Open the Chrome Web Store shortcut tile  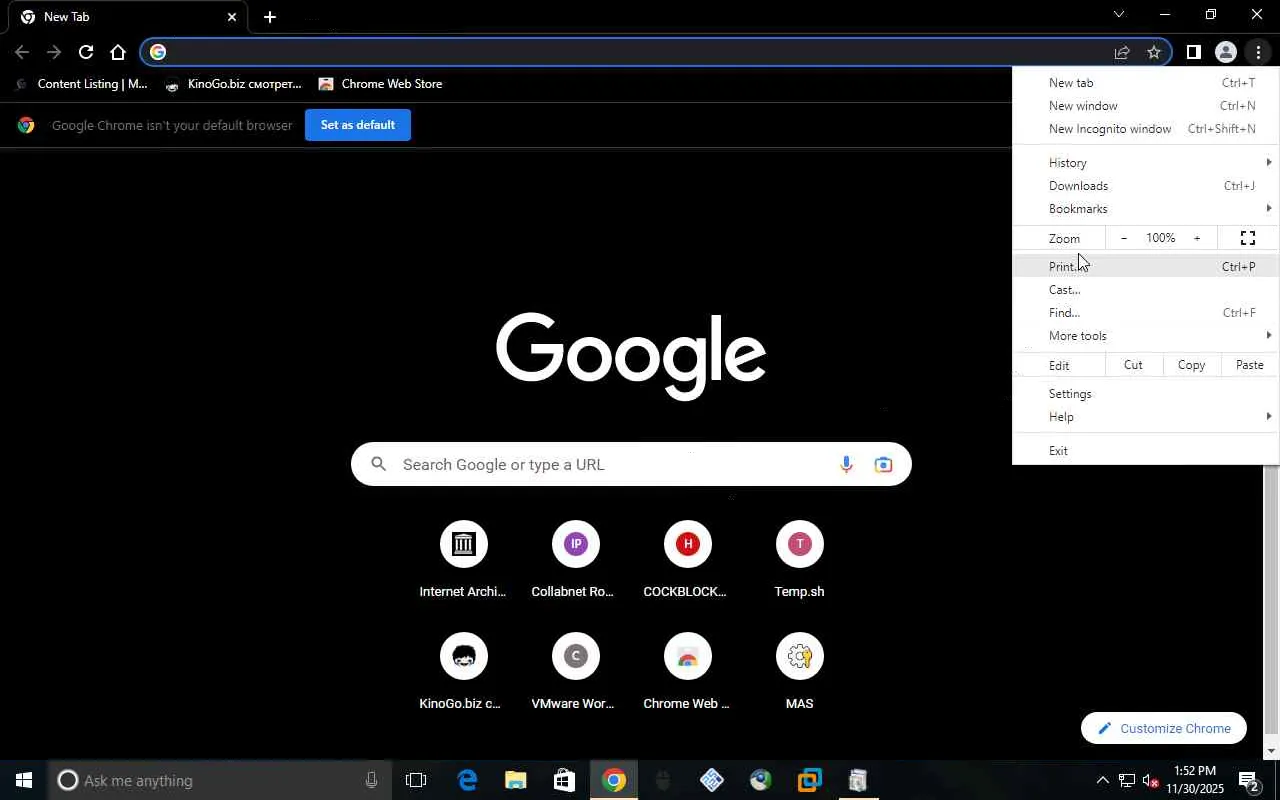tap(687, 670)
